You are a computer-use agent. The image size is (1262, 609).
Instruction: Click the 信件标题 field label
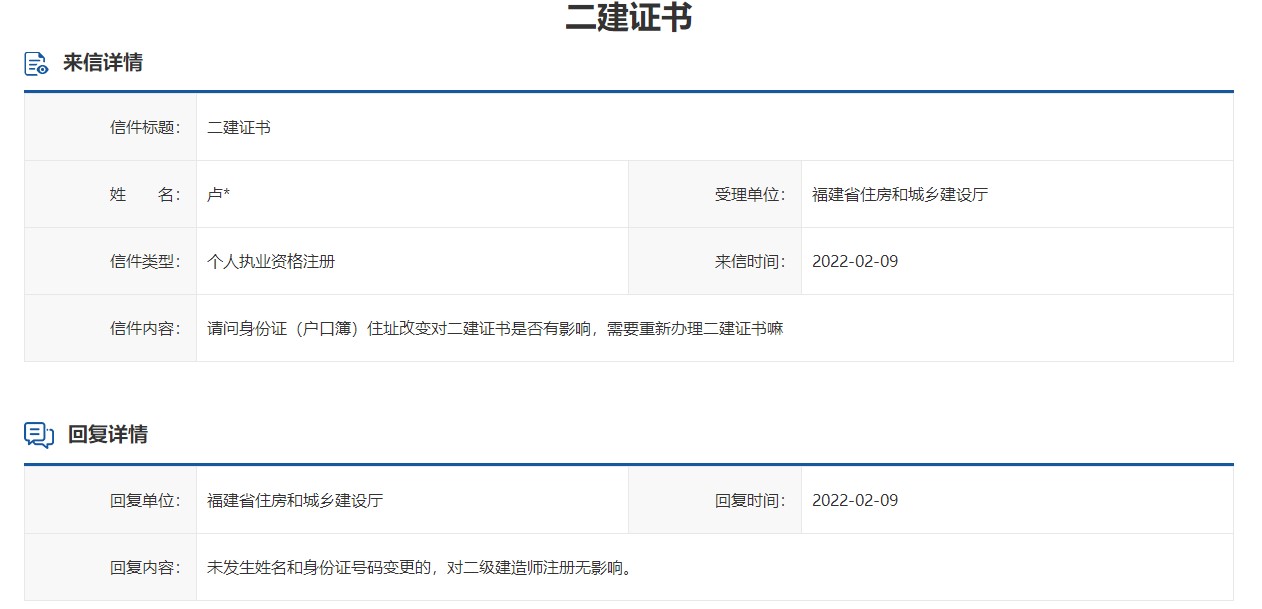[145, 128]
